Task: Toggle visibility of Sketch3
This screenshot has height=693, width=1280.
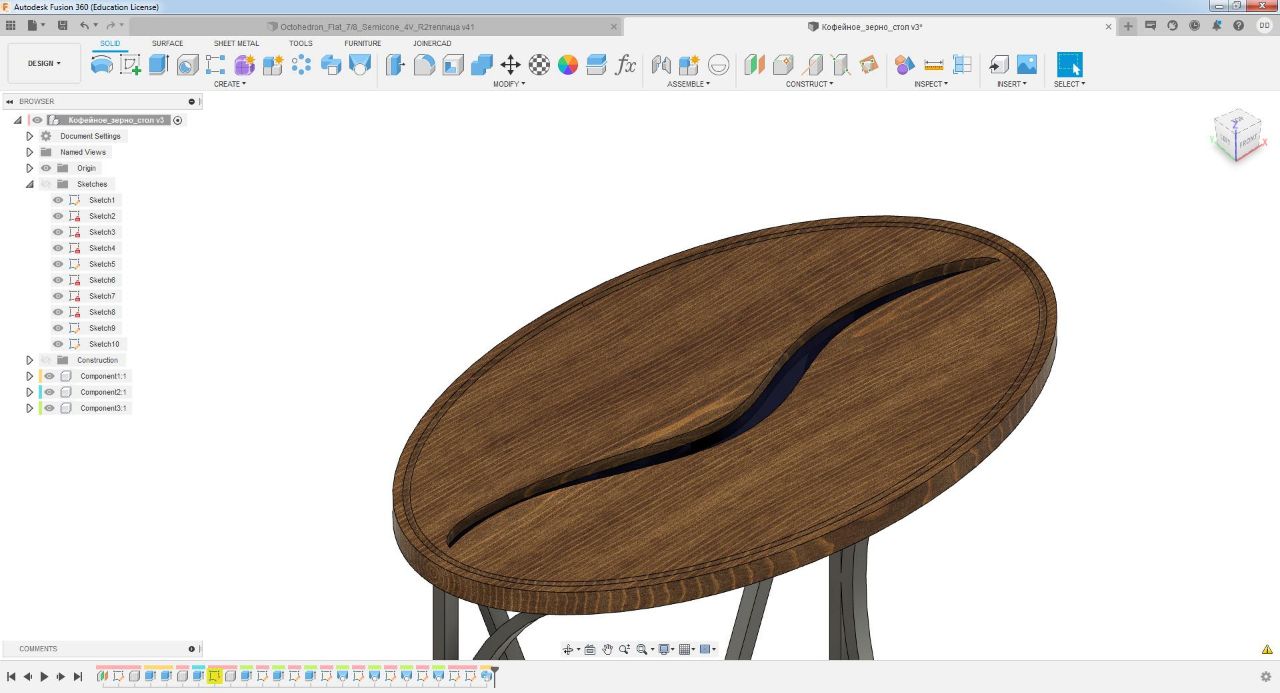Action: point(58,232)
